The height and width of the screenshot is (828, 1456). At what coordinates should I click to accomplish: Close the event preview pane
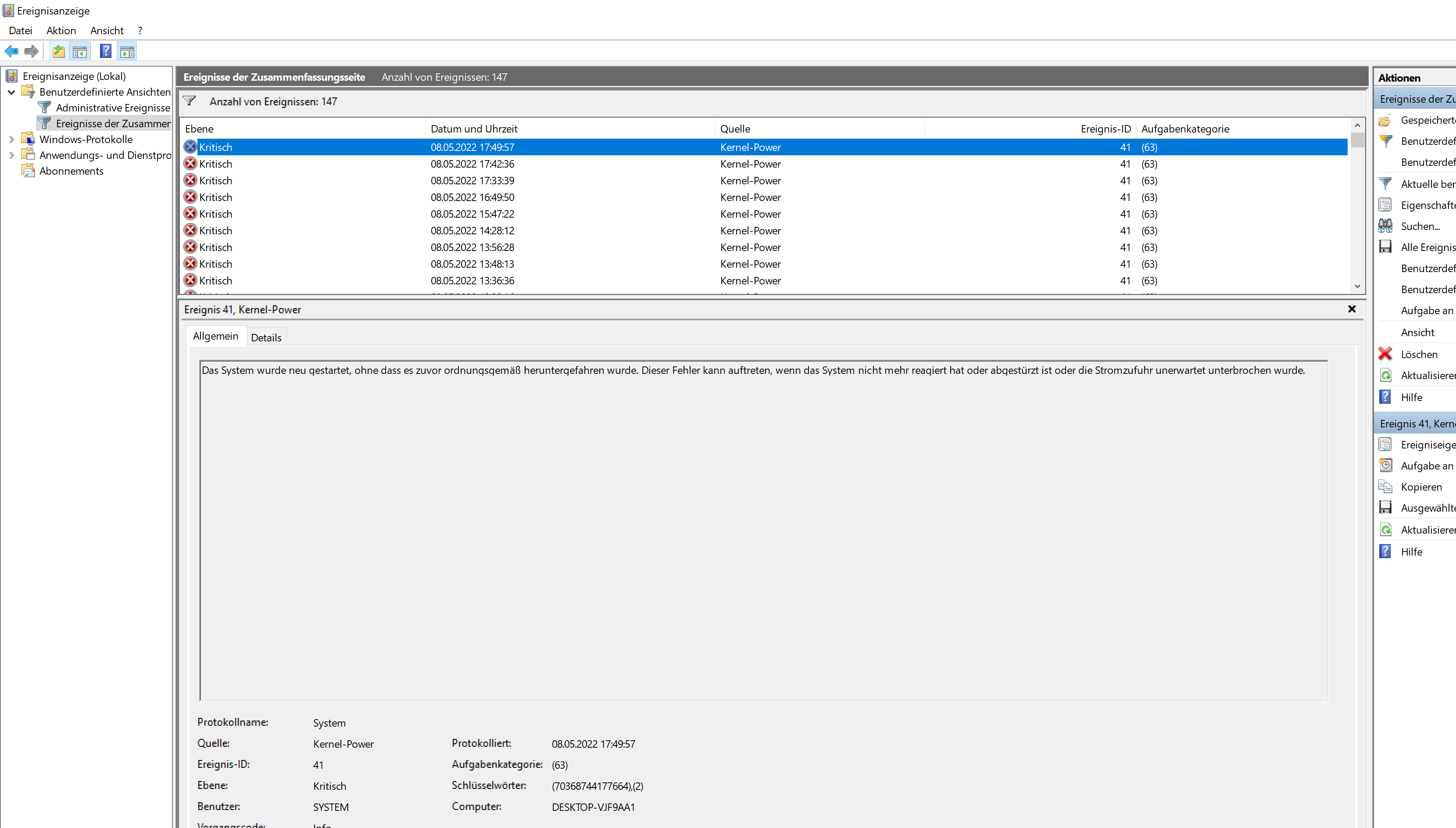coord(1352,309)
